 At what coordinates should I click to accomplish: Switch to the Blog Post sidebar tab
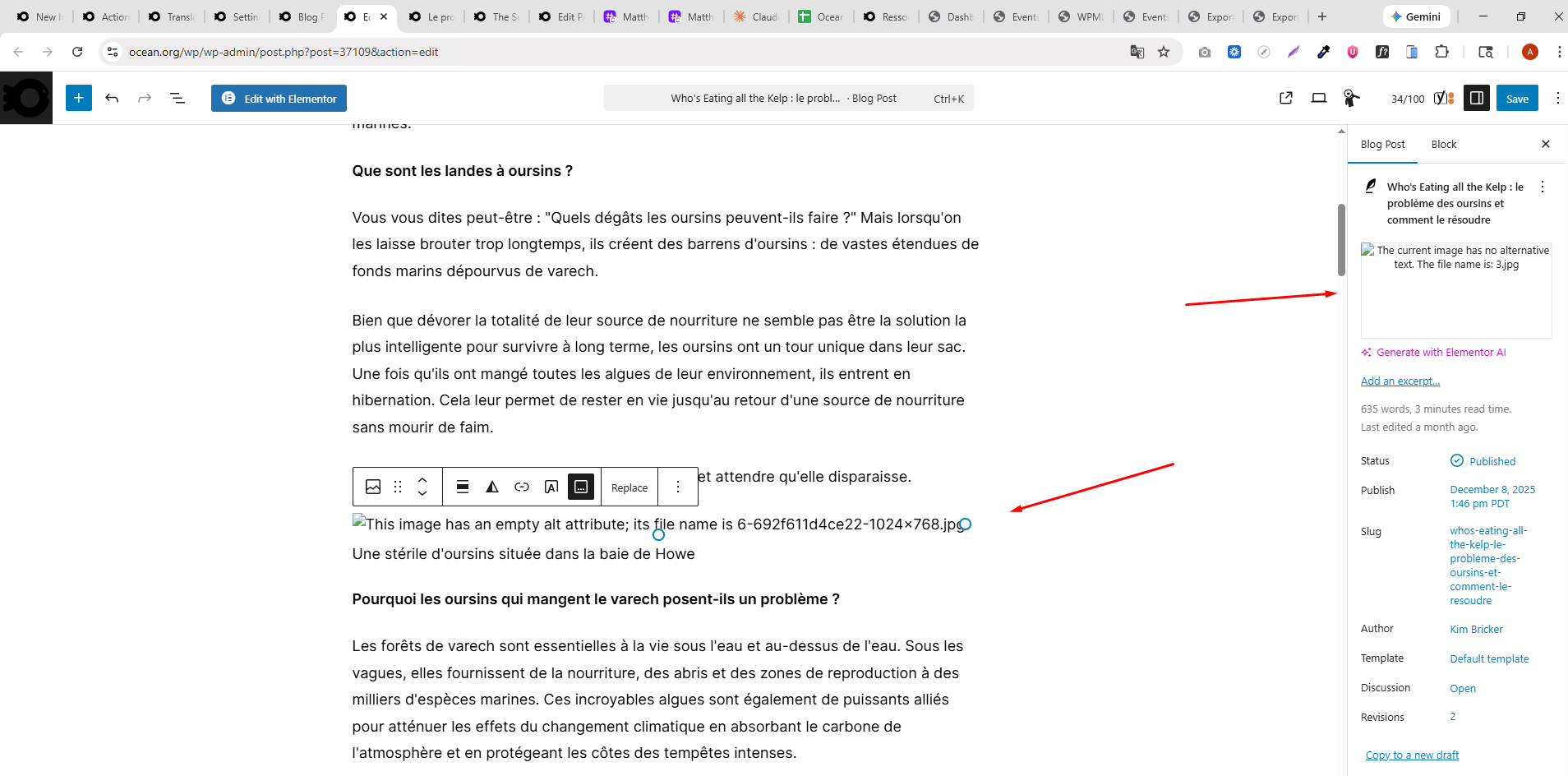click(x=1383, y=145)
